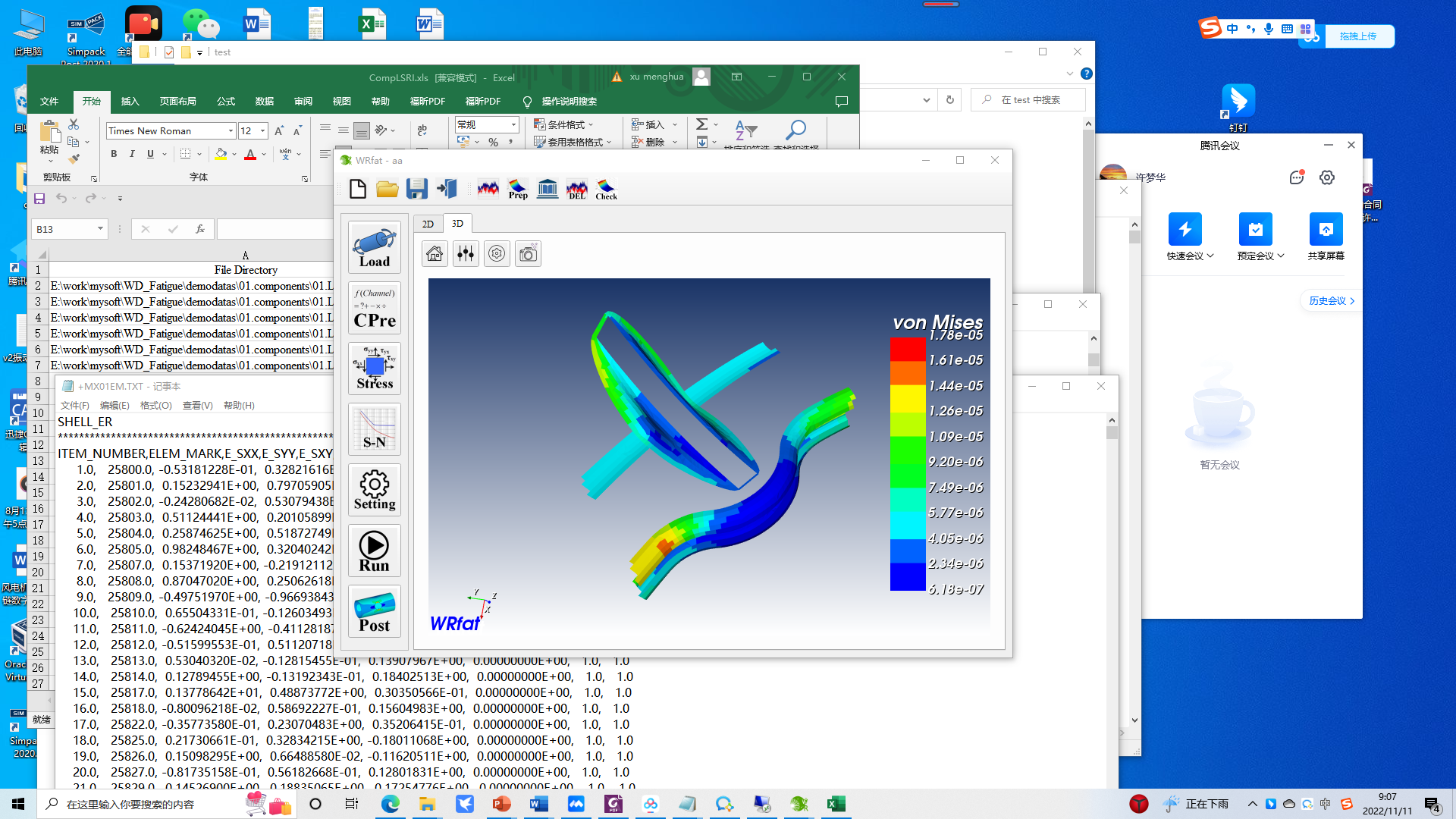The image size is (1456, 819).
Task: Open the S-N curve module
Action: [375, 430]
